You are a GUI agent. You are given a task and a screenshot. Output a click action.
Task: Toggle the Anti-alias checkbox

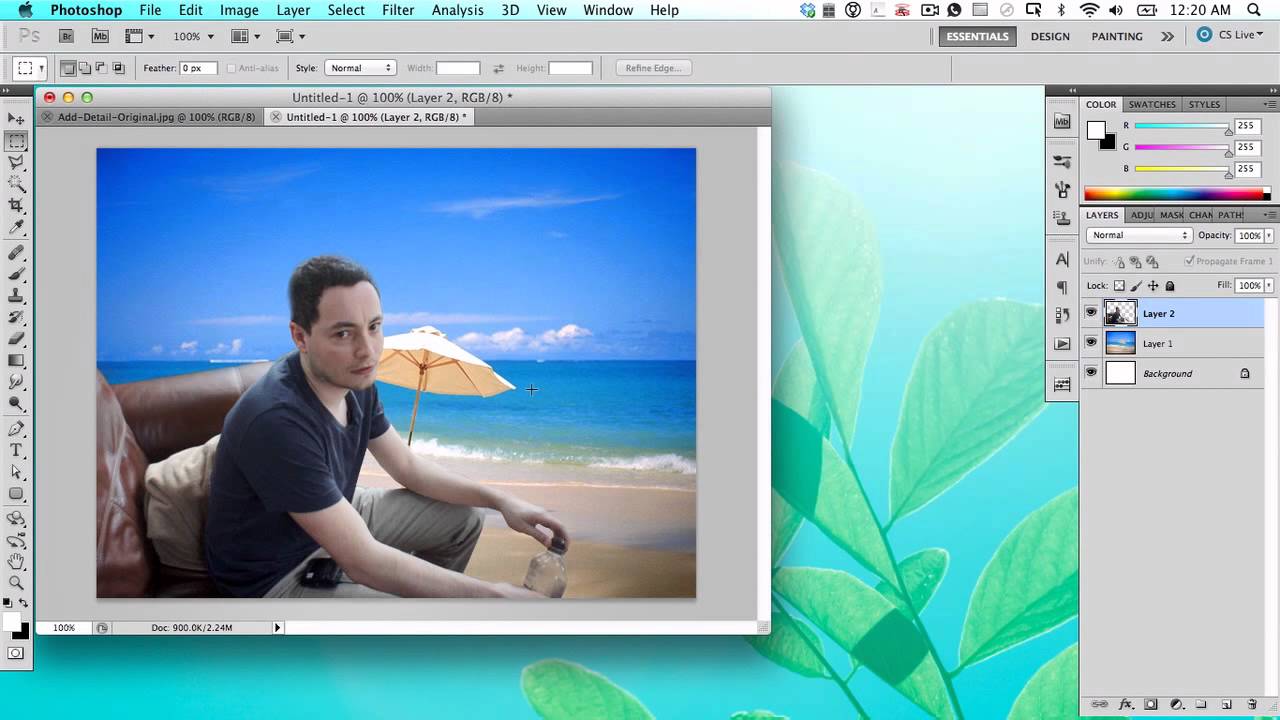click(232, 68)
